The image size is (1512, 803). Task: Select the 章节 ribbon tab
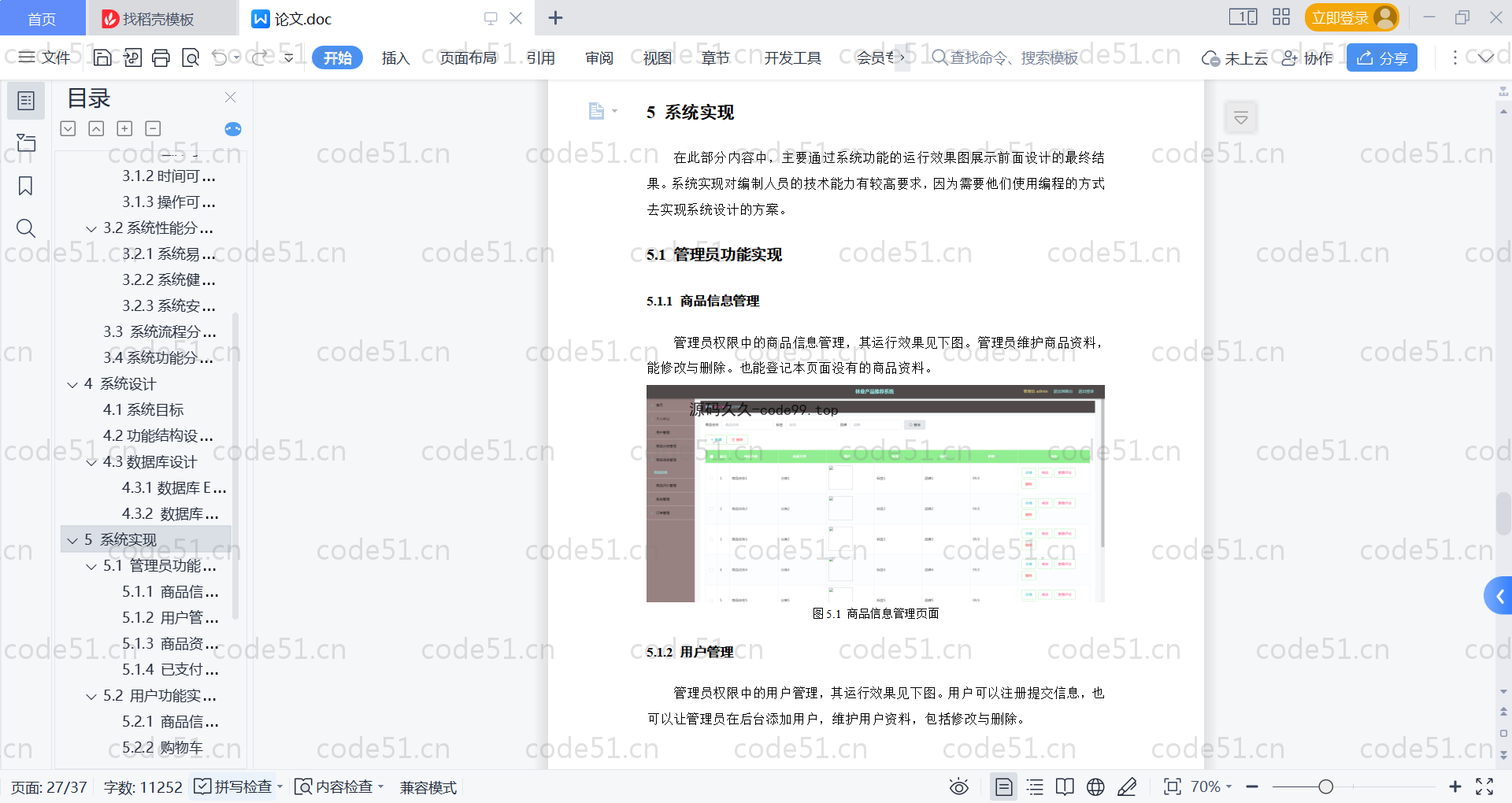click(715, 57)
